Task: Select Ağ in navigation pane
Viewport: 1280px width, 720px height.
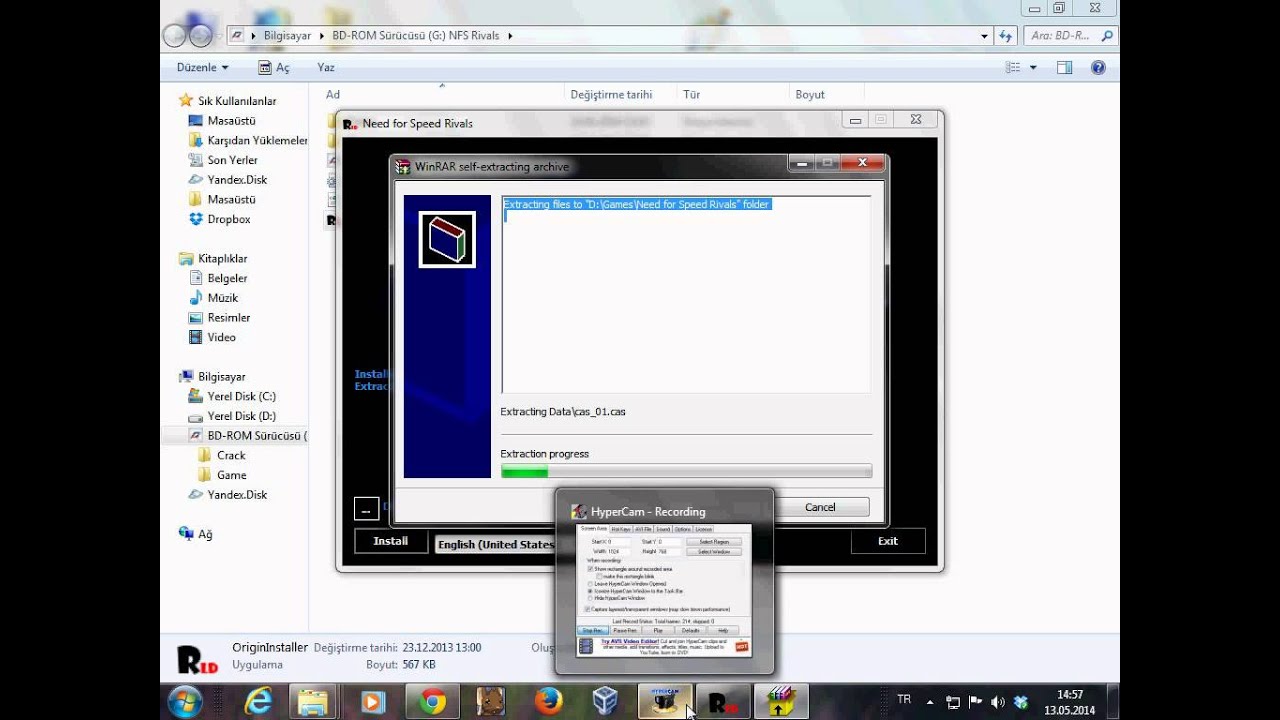Action: tap(205, 534)
